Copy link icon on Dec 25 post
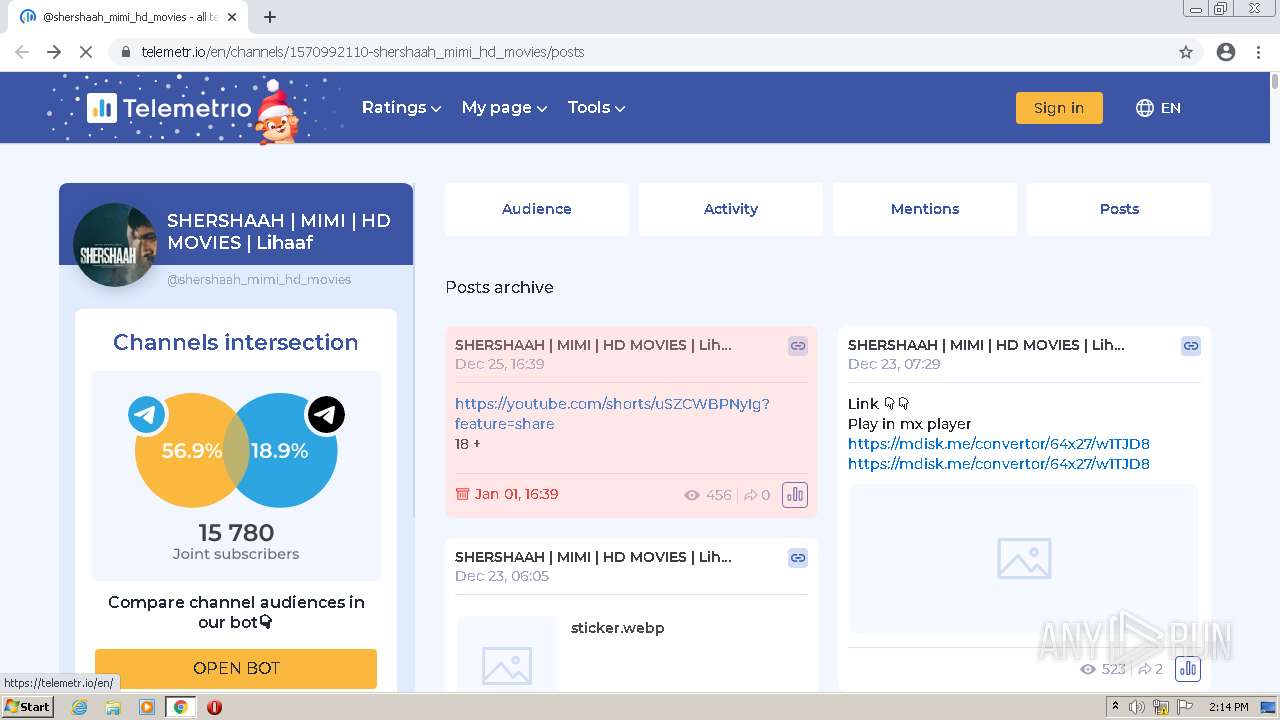Viewport: 1280px width, 720px height. coord(798,346)
